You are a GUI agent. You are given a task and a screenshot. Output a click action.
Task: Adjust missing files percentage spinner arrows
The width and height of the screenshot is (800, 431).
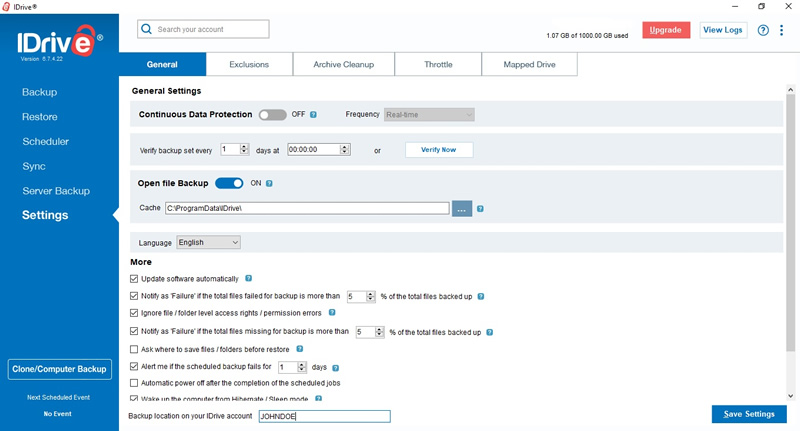tap(379, 332)
